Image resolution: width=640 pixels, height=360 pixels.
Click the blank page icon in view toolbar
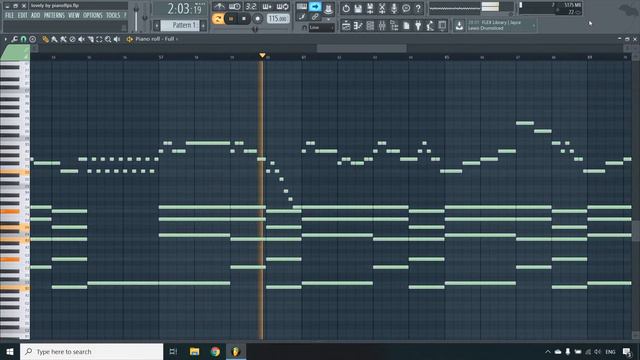click(x=406, y=26)
